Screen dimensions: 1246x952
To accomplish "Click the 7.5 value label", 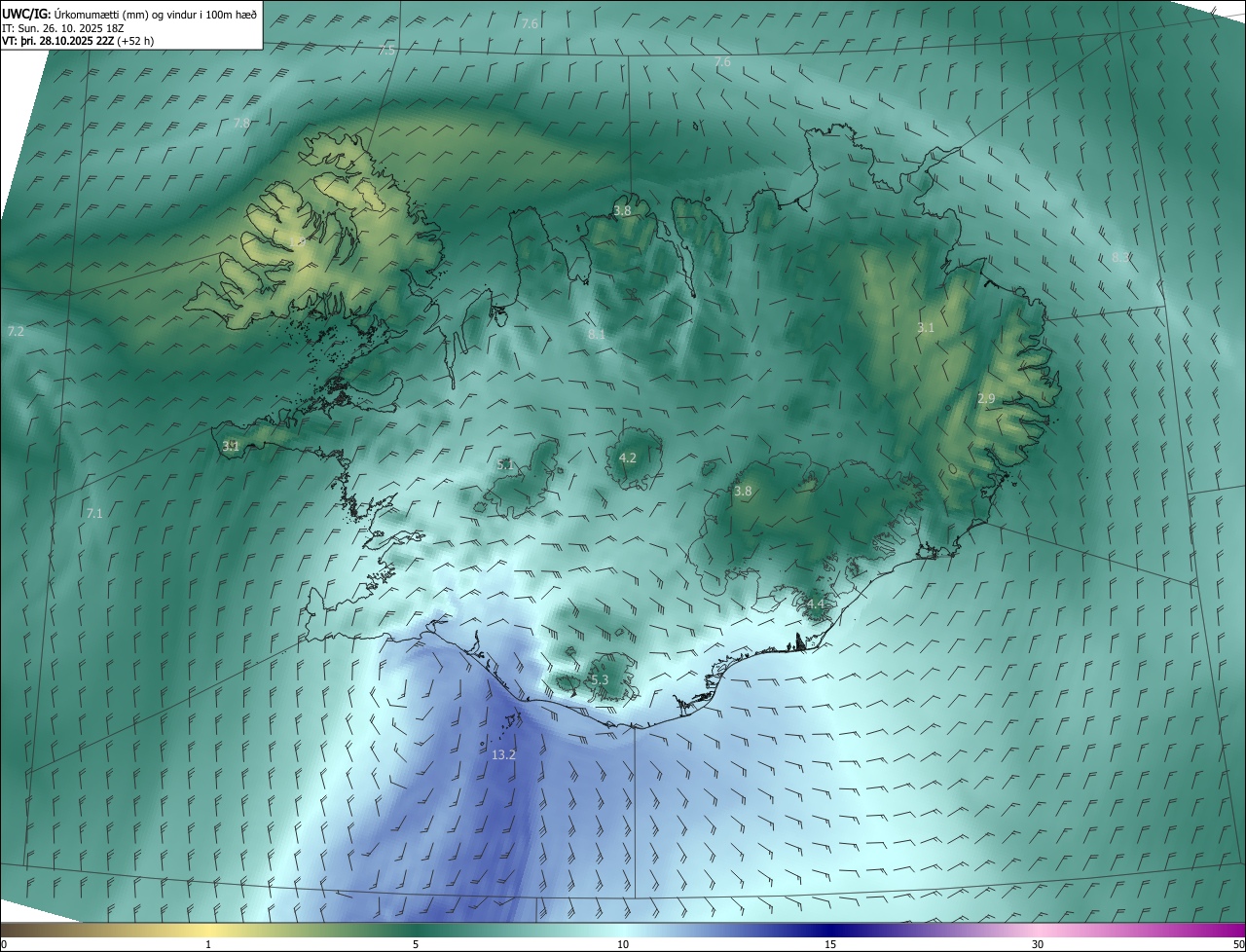I will click(386, 50).
